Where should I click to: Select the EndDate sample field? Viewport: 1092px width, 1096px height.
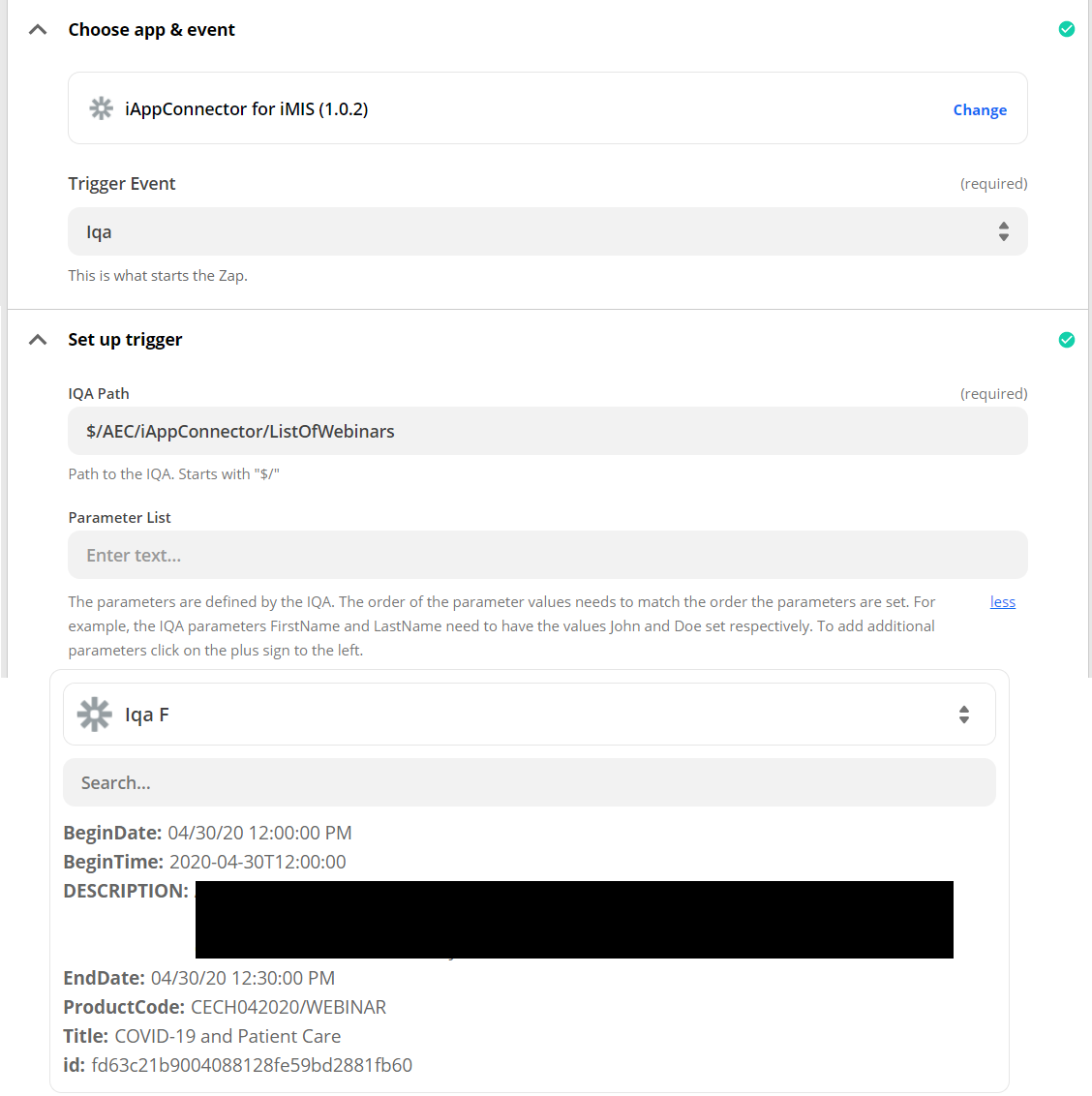click(x=198, y=978)
